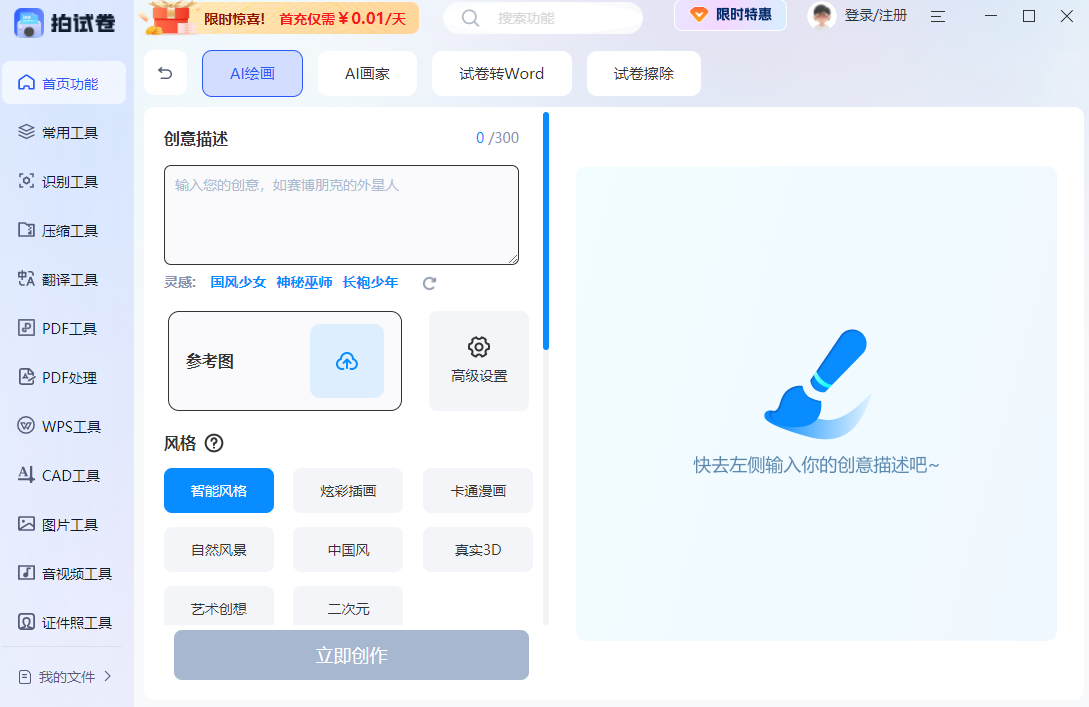Click the 立即创作 button
The width and height of the screenshot is (1089, 707).
pos(351,655)
